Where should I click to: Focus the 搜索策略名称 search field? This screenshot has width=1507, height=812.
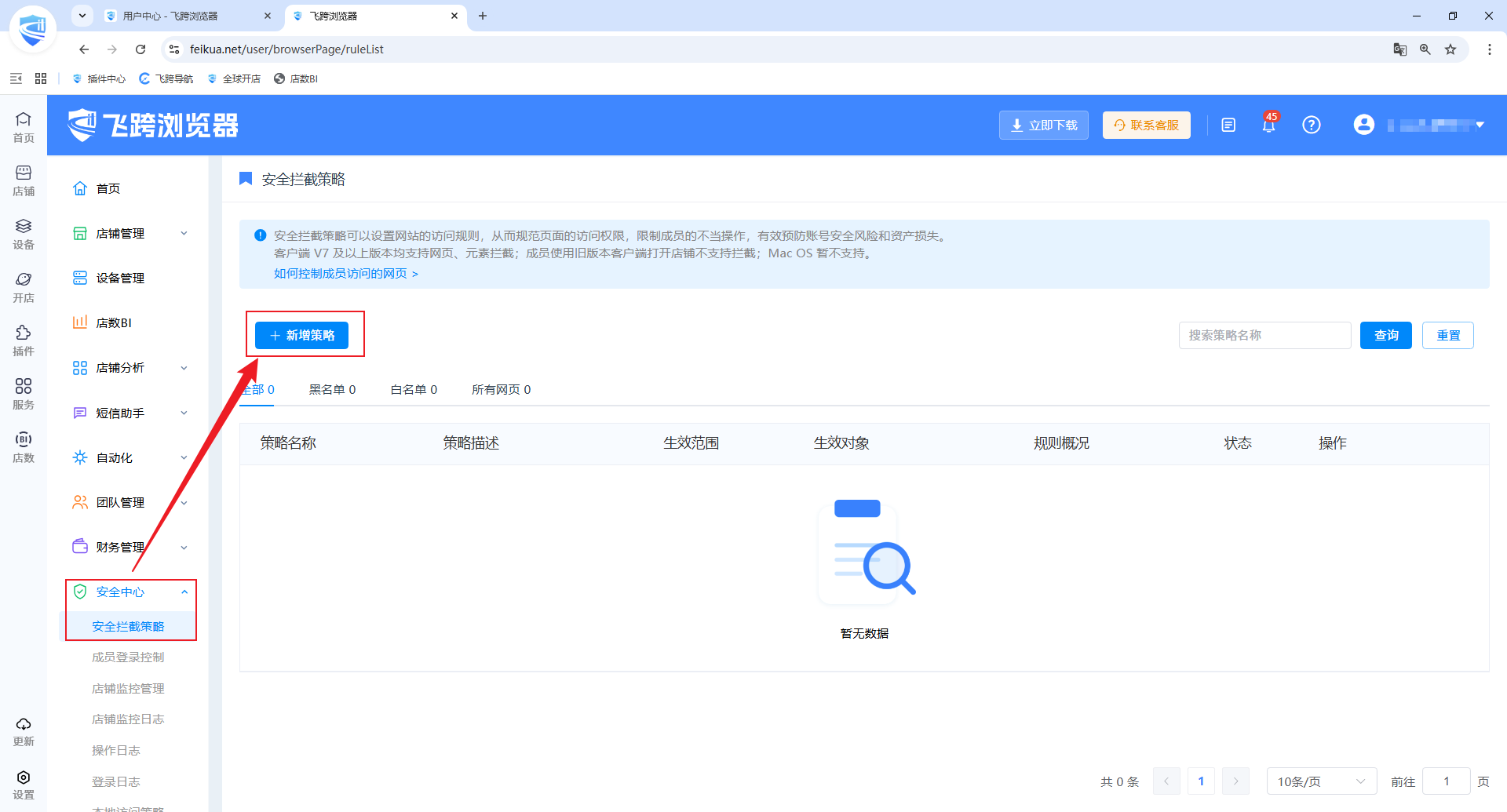[x=1265, y=335]
